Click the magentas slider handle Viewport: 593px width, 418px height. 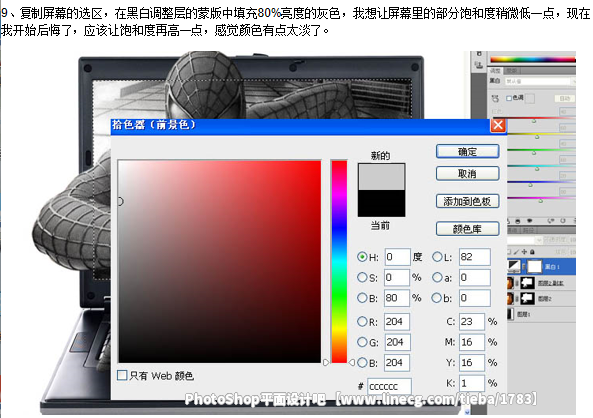point(541,201)
